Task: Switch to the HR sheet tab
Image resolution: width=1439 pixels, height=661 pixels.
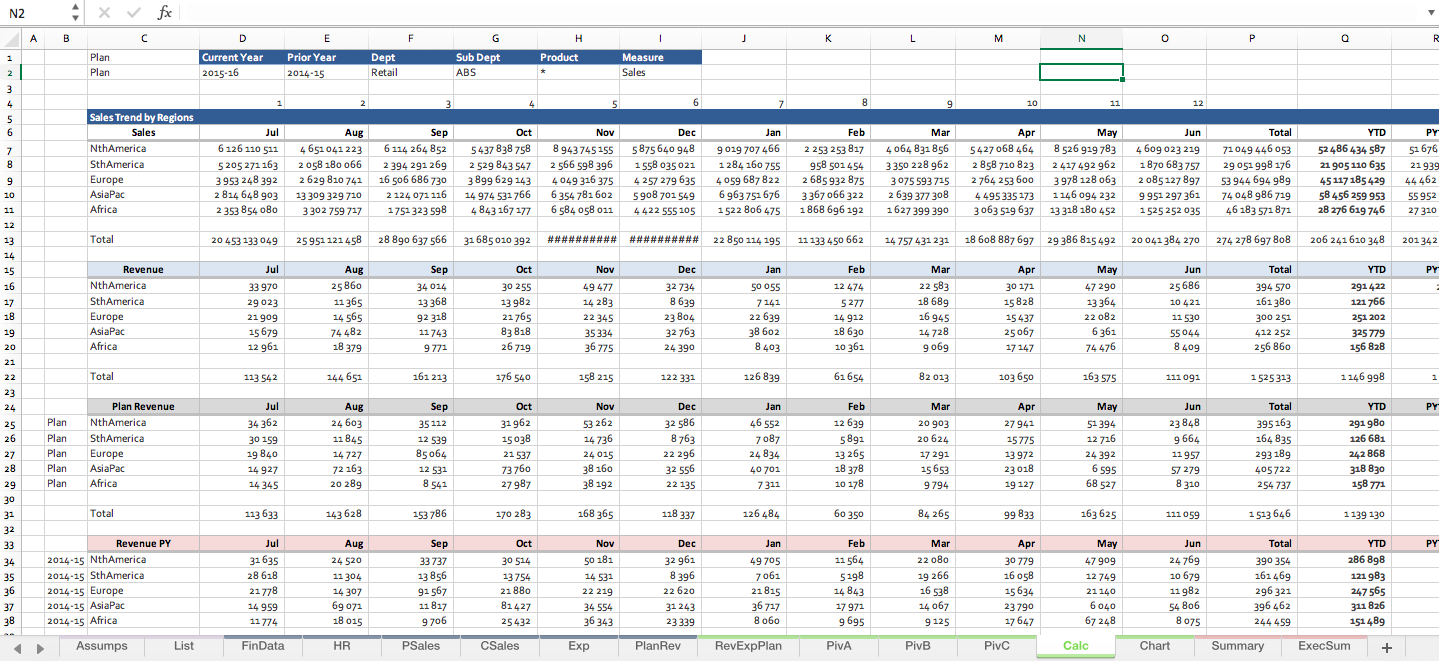Action: pyautogui.click(x=342, y=646)
